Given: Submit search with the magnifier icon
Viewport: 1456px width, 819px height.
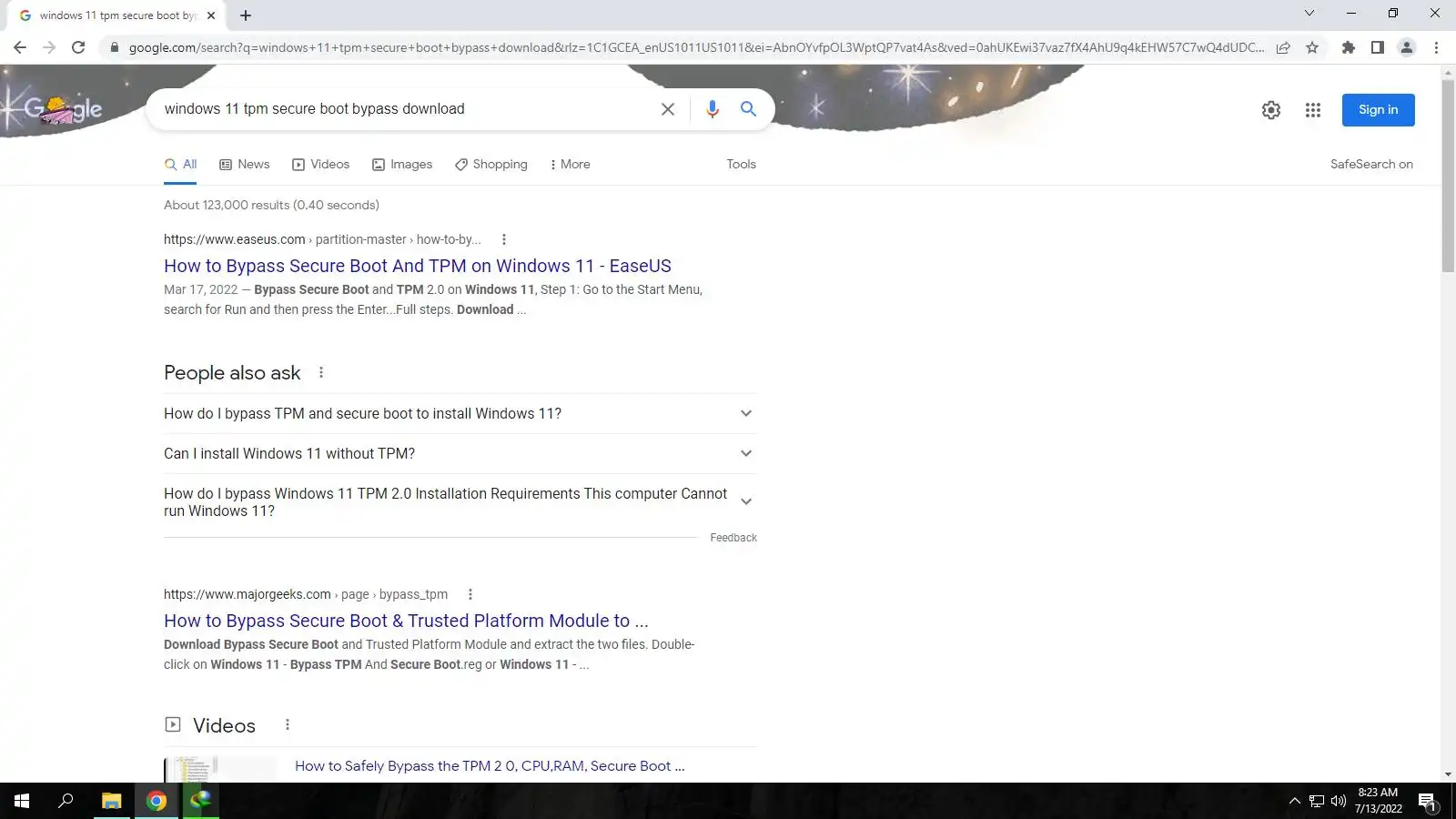Looking at the screenshot, I should pyautogui.click(x=748, y=109).
